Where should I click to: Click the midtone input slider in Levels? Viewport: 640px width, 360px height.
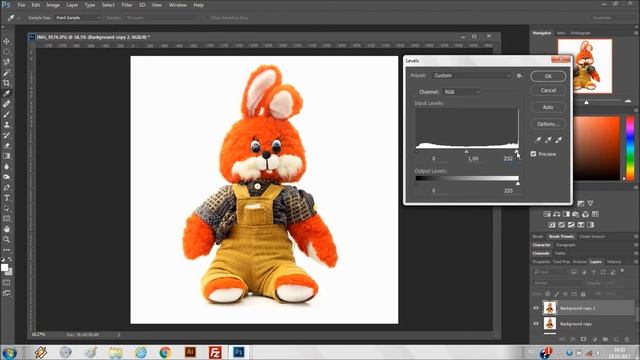click(467, 151)
